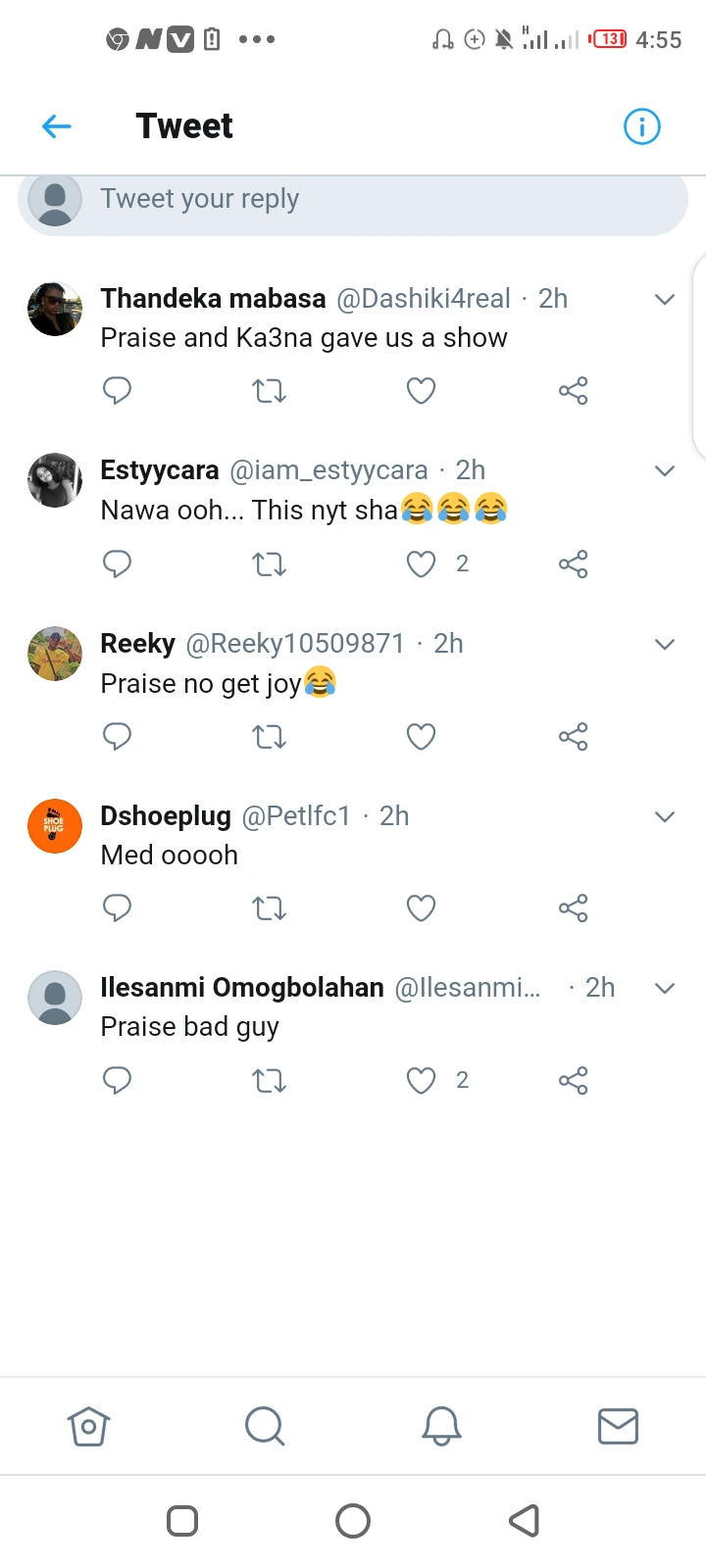The width and height of the screenshot is (706, 1568).
Task: Open Dshoeplug's profile name link
Action: click(166, 815)
